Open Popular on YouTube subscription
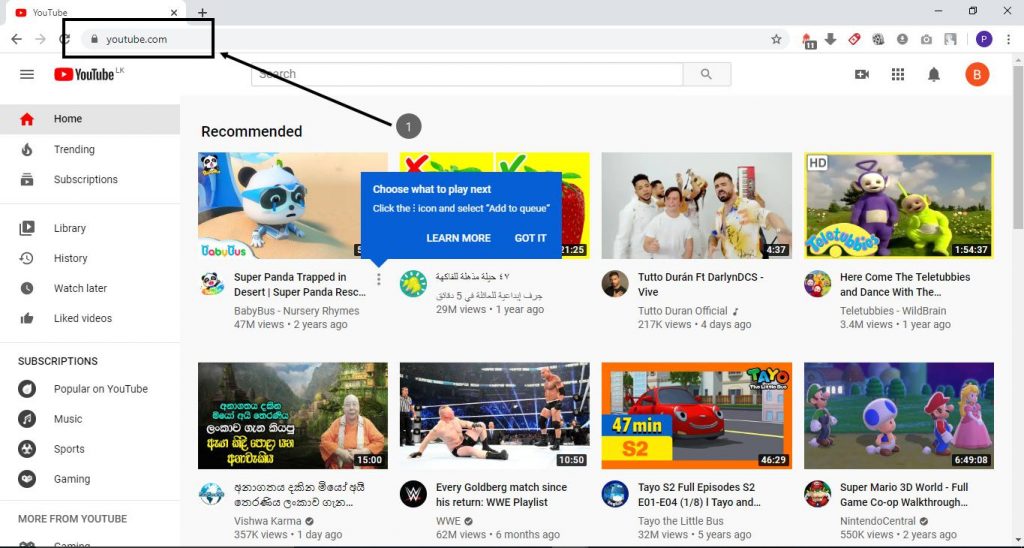This screenshot has width=1024, height=548. click(89, 389)
